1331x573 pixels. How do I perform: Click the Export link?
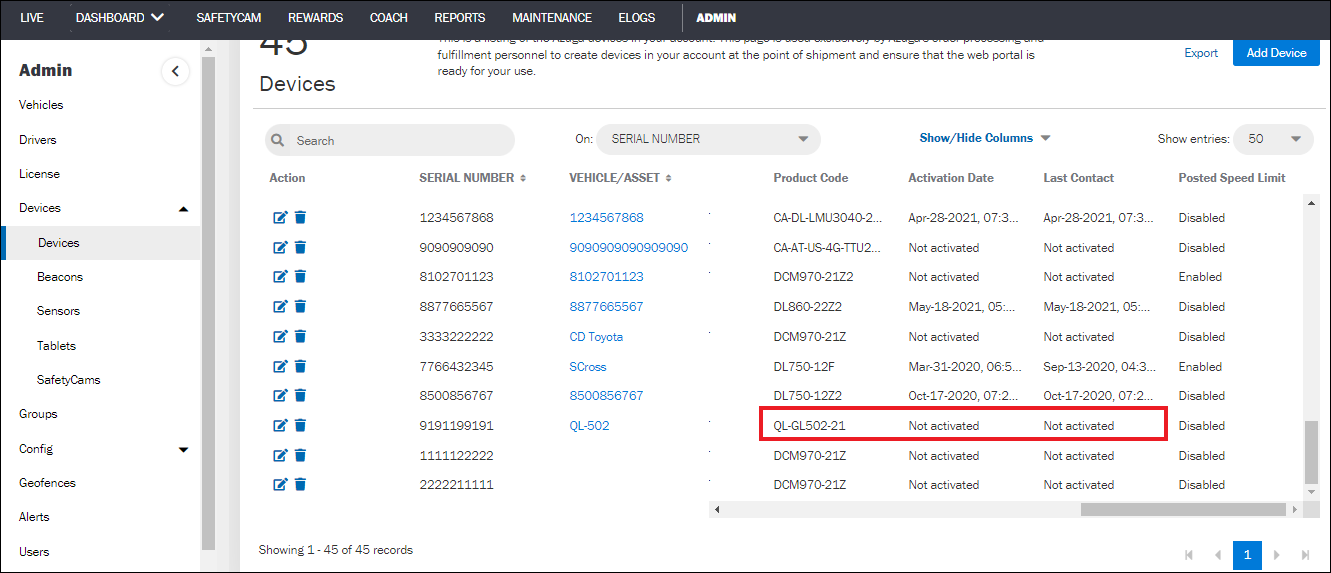coord(1201,53)
